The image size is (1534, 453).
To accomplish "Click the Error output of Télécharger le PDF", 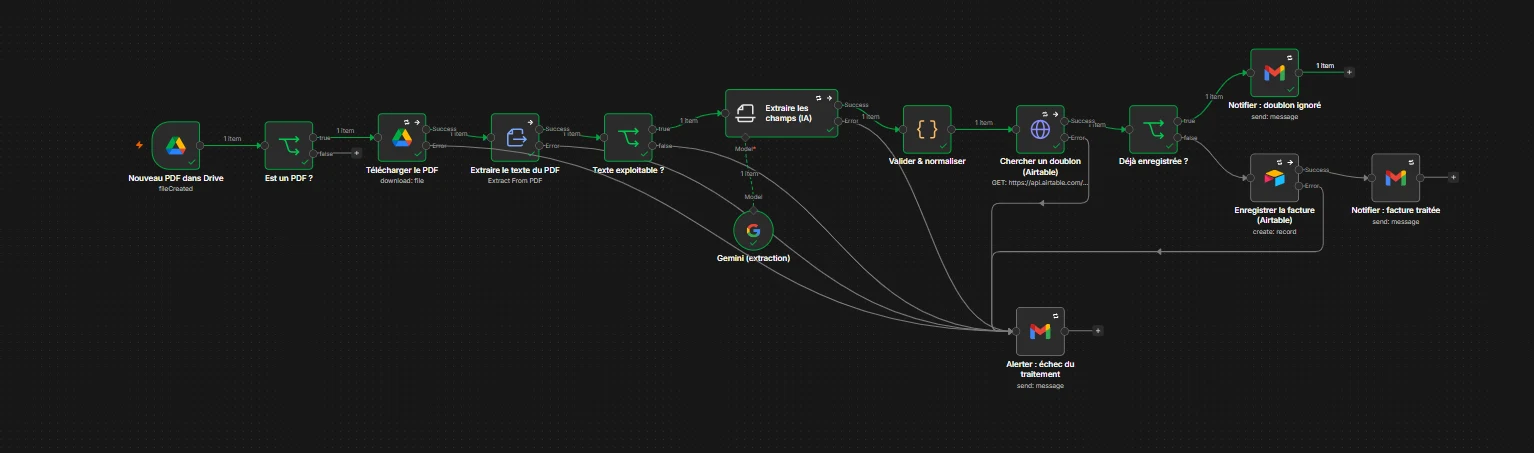I will pos(428,146).
